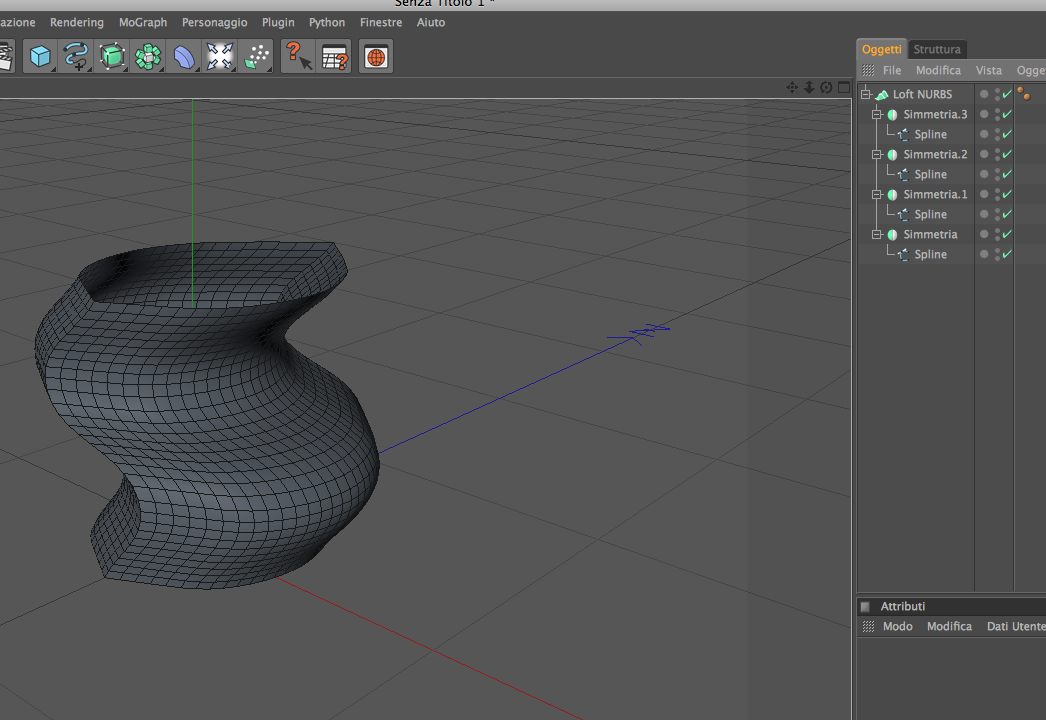Click viewport rotate camera icon
The image size is (1046, 720).
826,88
